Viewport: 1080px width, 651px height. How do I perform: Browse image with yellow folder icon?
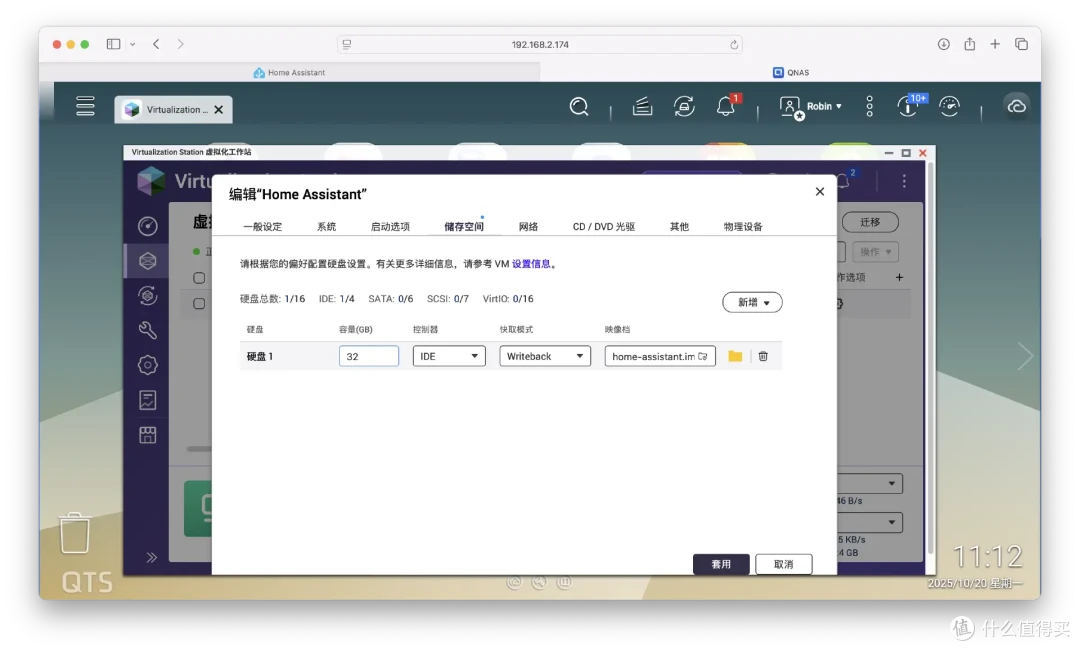pyautogui.click(x=735, y=356)
